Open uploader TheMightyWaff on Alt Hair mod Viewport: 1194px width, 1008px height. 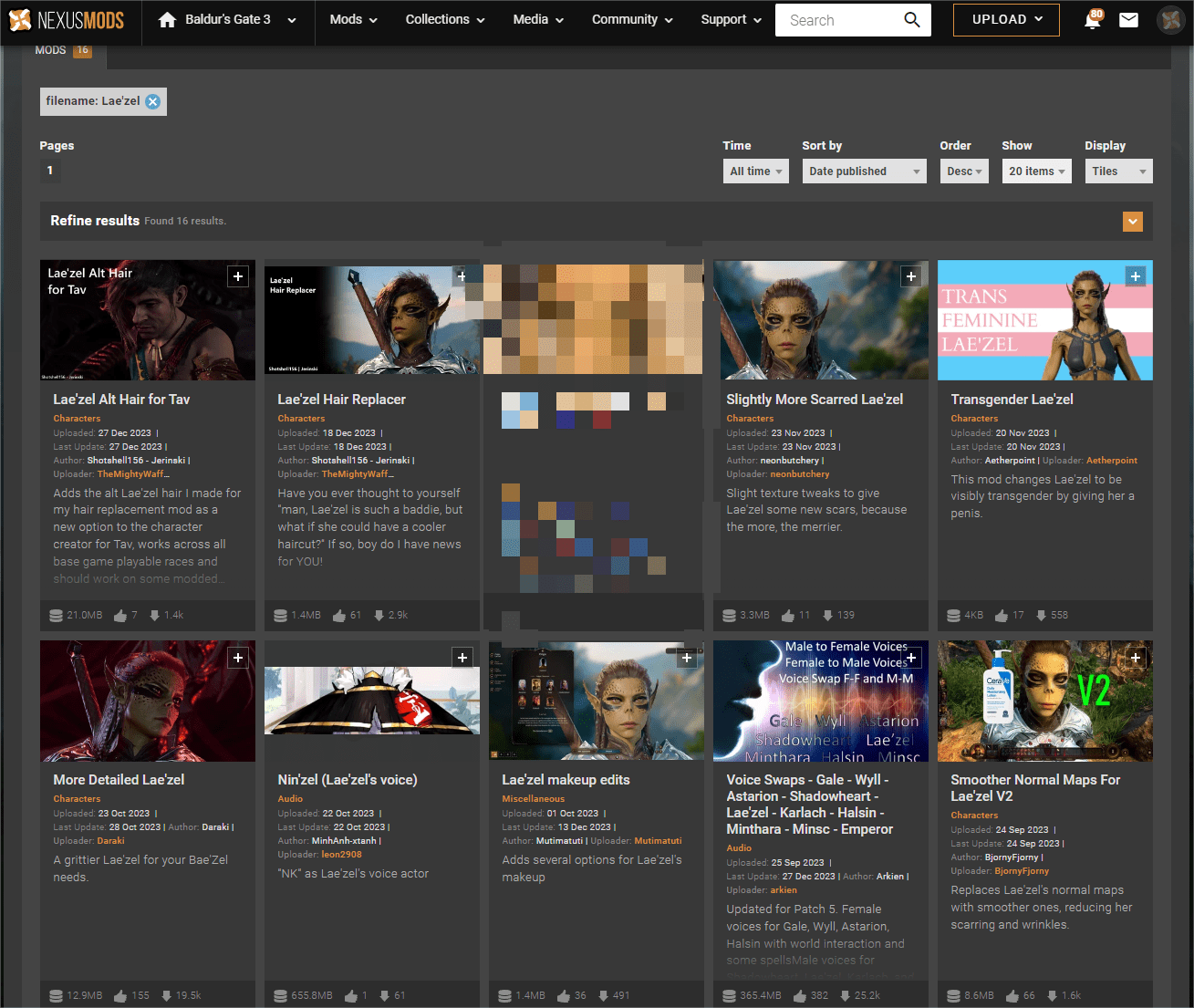tap(133, 474)
